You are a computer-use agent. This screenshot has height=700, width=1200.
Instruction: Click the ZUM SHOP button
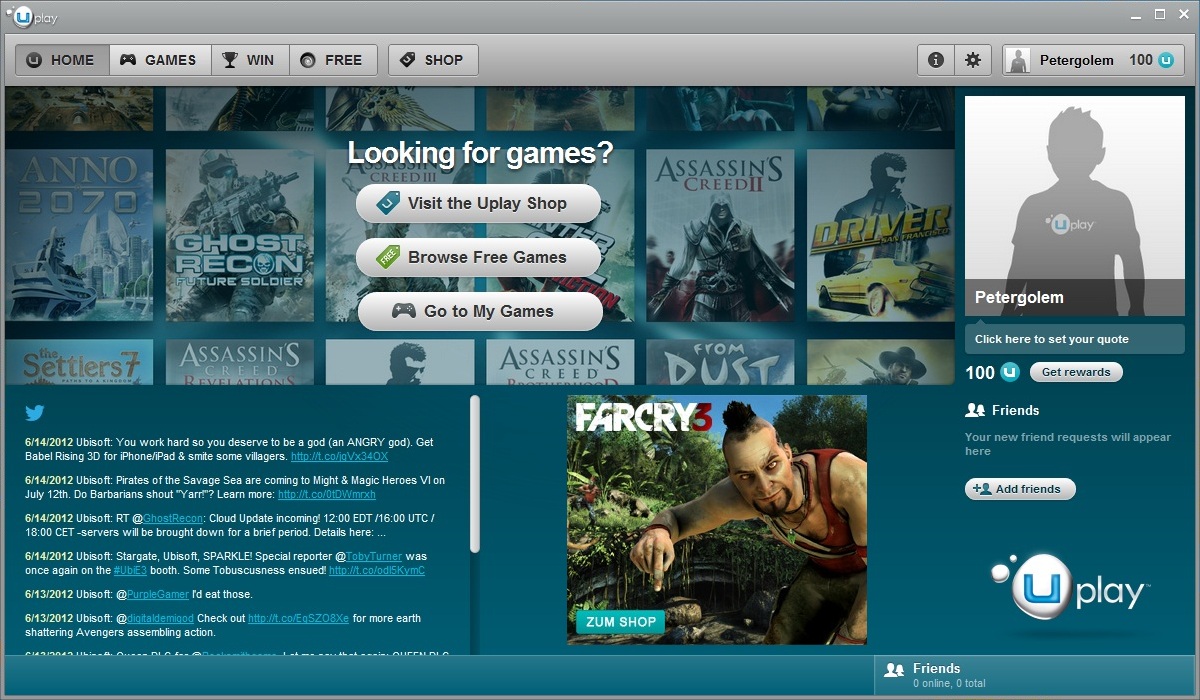620,622
